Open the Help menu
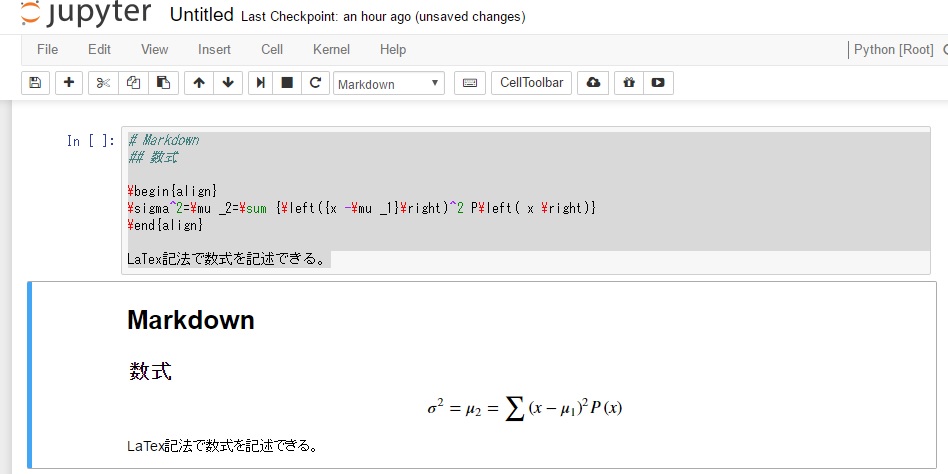 [393, 50]
